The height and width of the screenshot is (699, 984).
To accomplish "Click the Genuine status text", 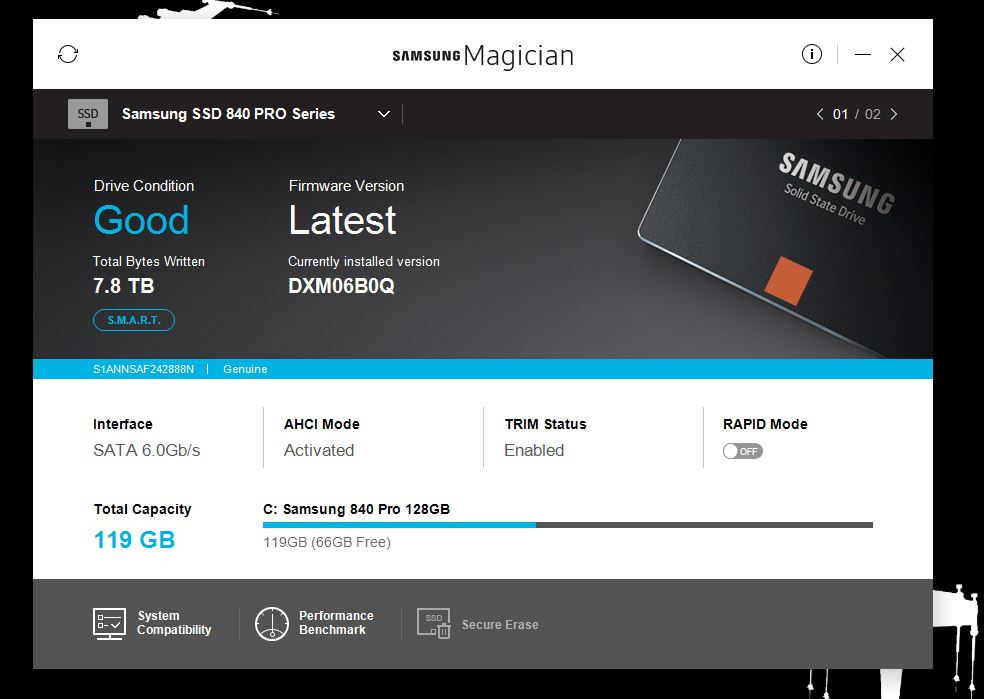I will coord(245,369).
